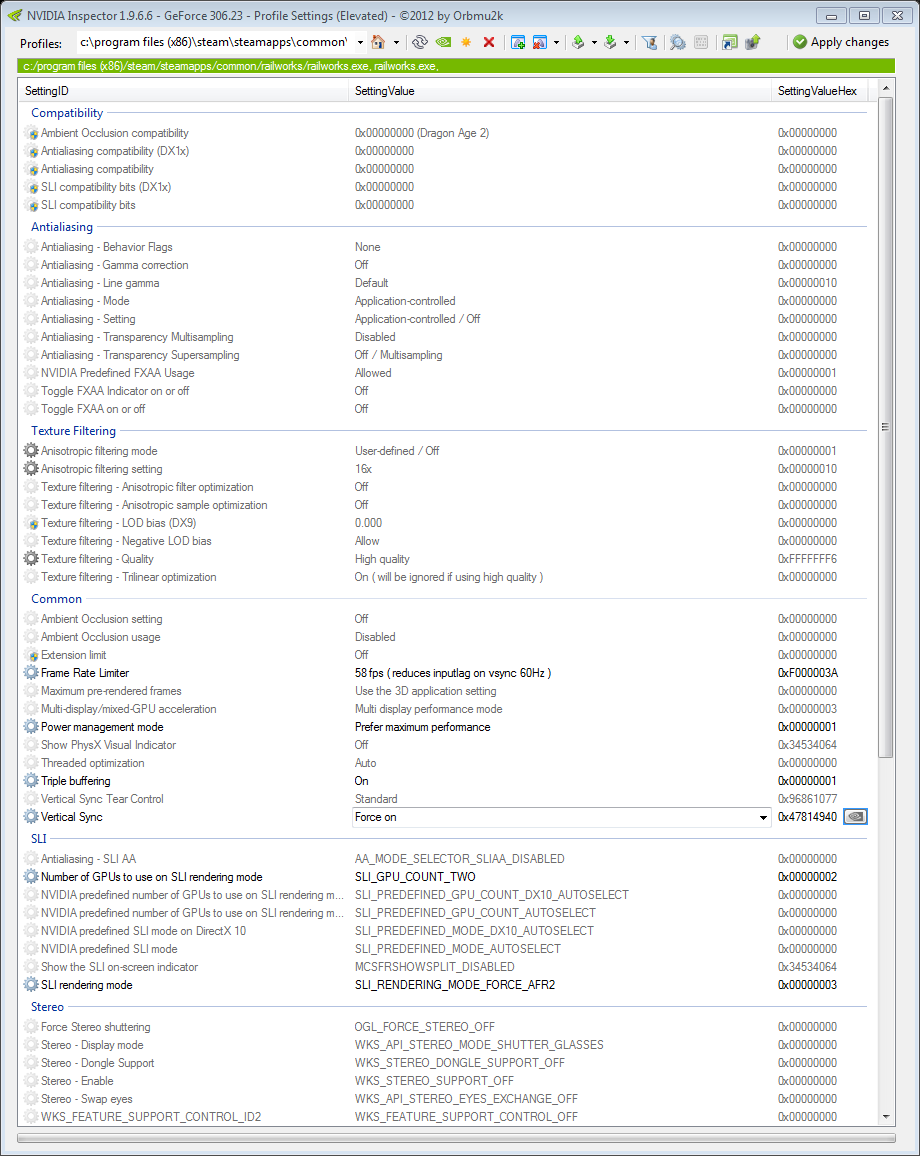920x1156 pixels.
Task: Click the add application to profile icon
Action: tap(518, 42)
